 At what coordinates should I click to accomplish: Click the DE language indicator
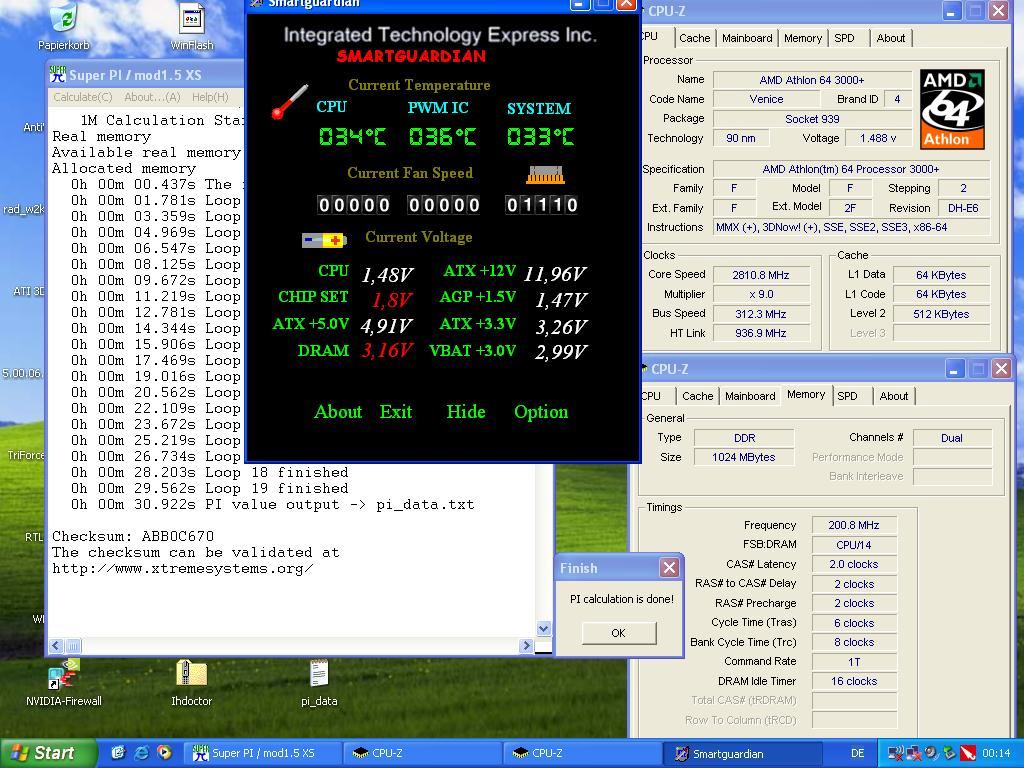[x=857, y=753]
